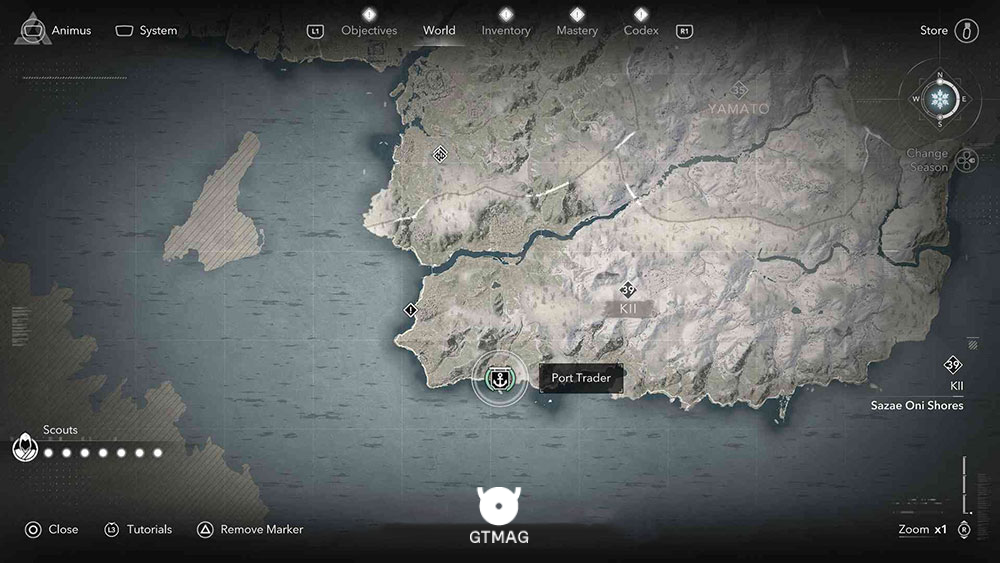Click the Scouts label

click(x=60, y=430)
